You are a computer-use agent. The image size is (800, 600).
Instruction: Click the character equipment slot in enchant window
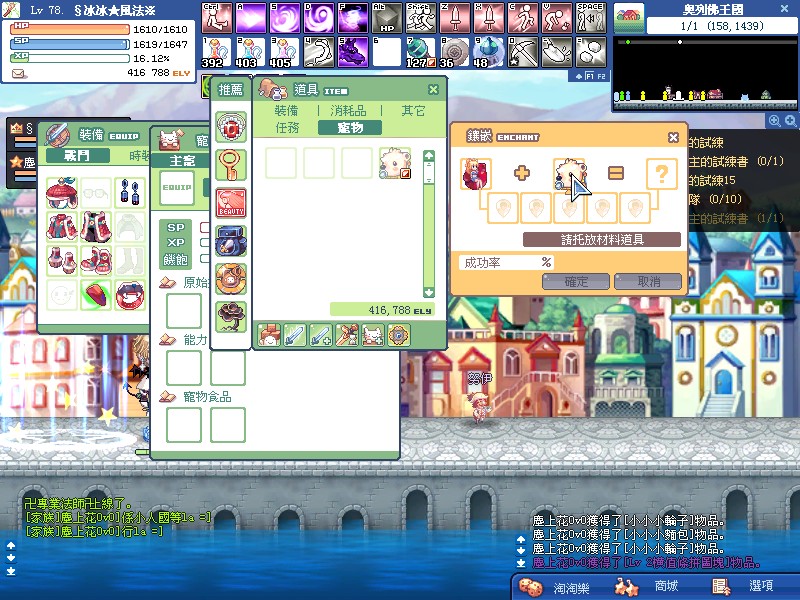tap(476, 173)
